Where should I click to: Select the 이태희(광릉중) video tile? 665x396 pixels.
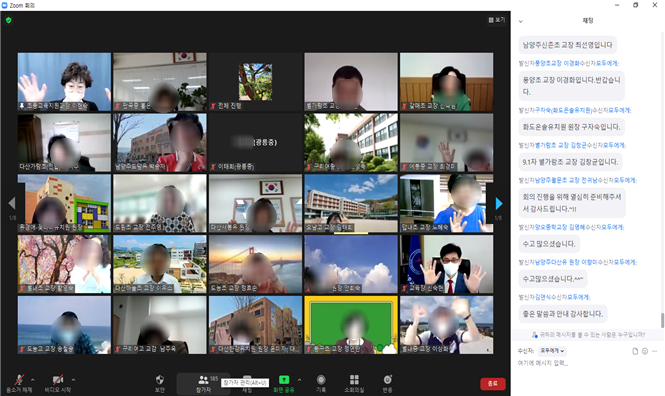click(x=255, y=142)
